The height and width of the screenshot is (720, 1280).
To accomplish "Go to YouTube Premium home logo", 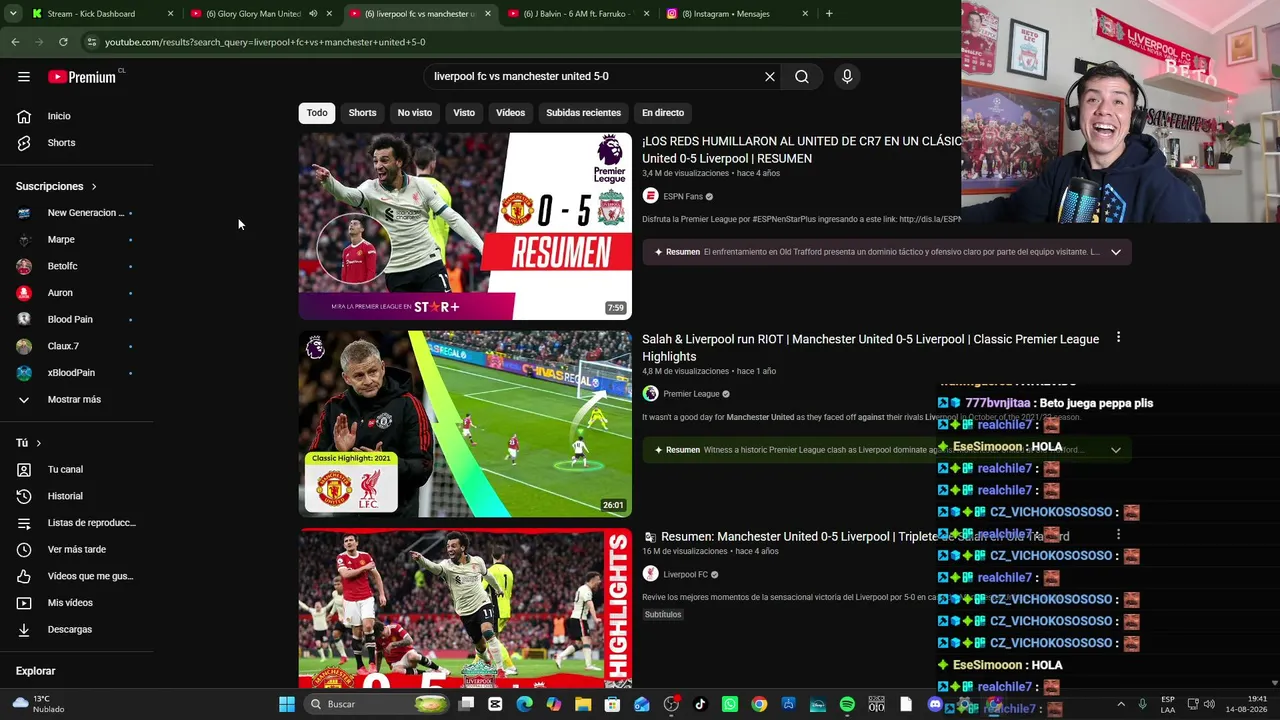I will pyautogui.click(x=82, y=77).
